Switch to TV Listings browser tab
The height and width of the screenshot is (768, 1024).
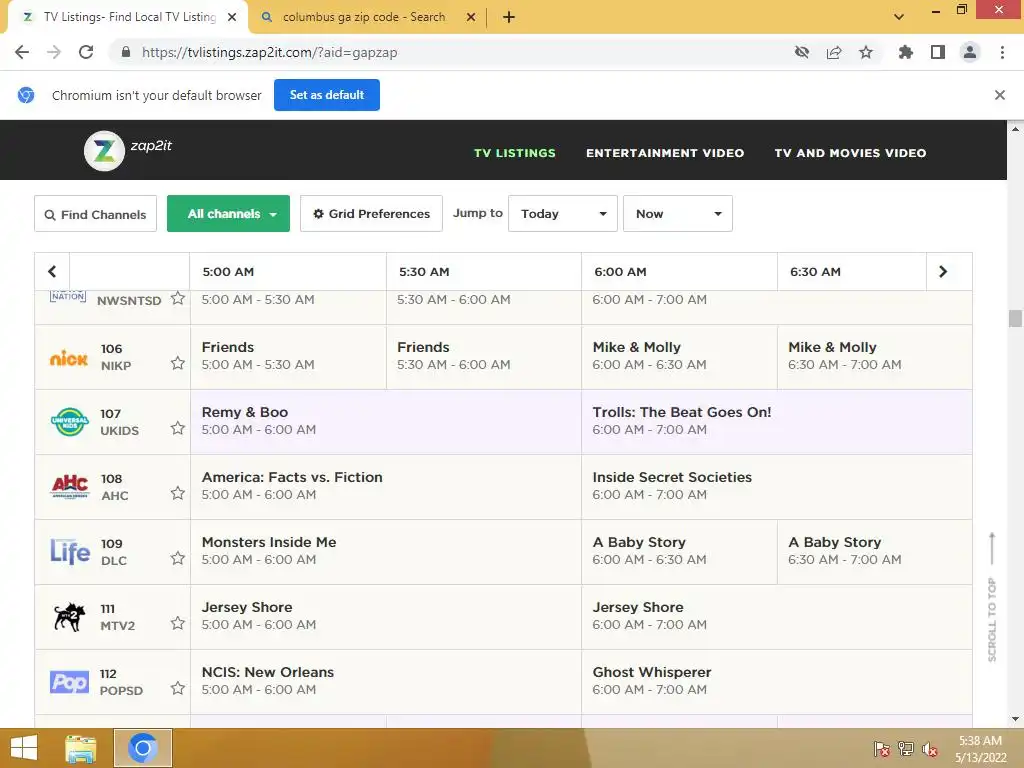coord(129,17)
